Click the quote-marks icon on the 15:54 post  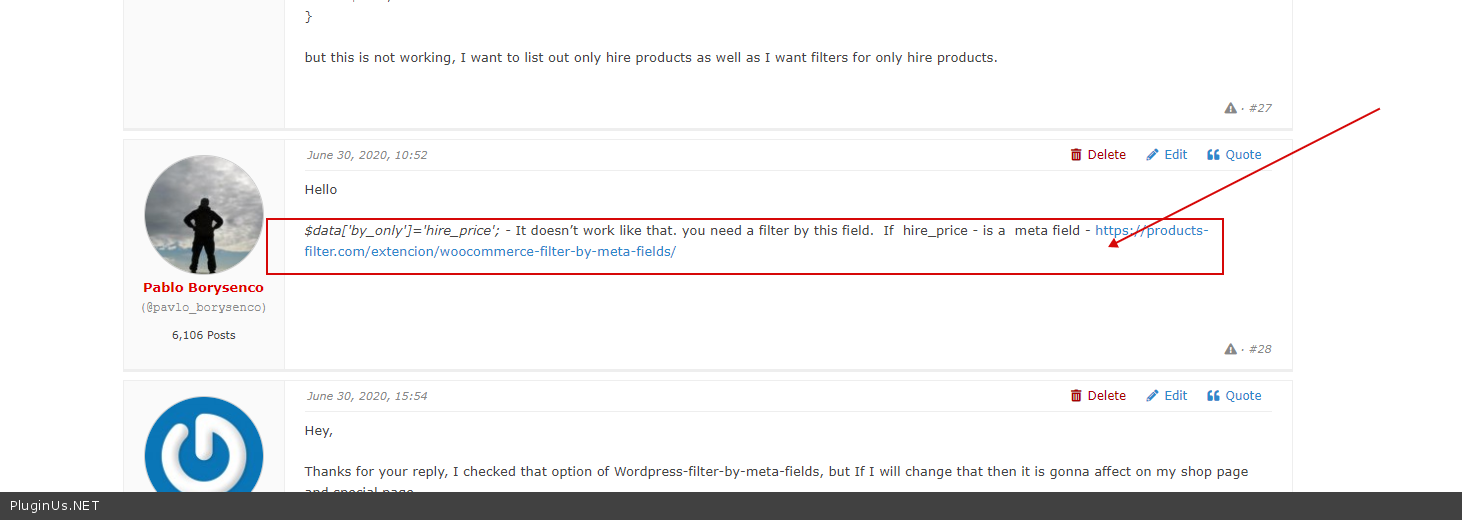coord(1213,396)
